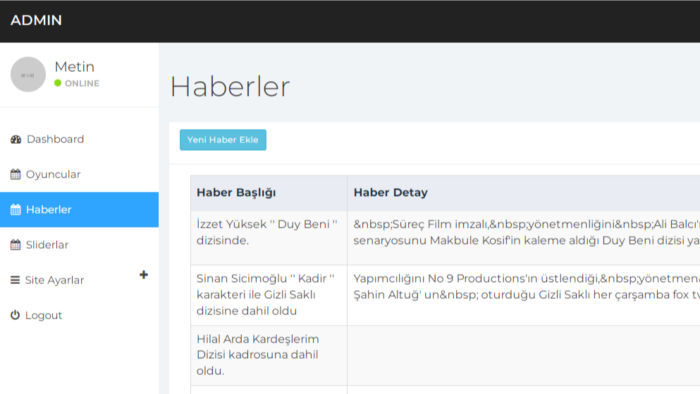This screenshot has height=394, width=700.
Task: Click the Oyuncular calendar icon
Action: pos(16,174)
